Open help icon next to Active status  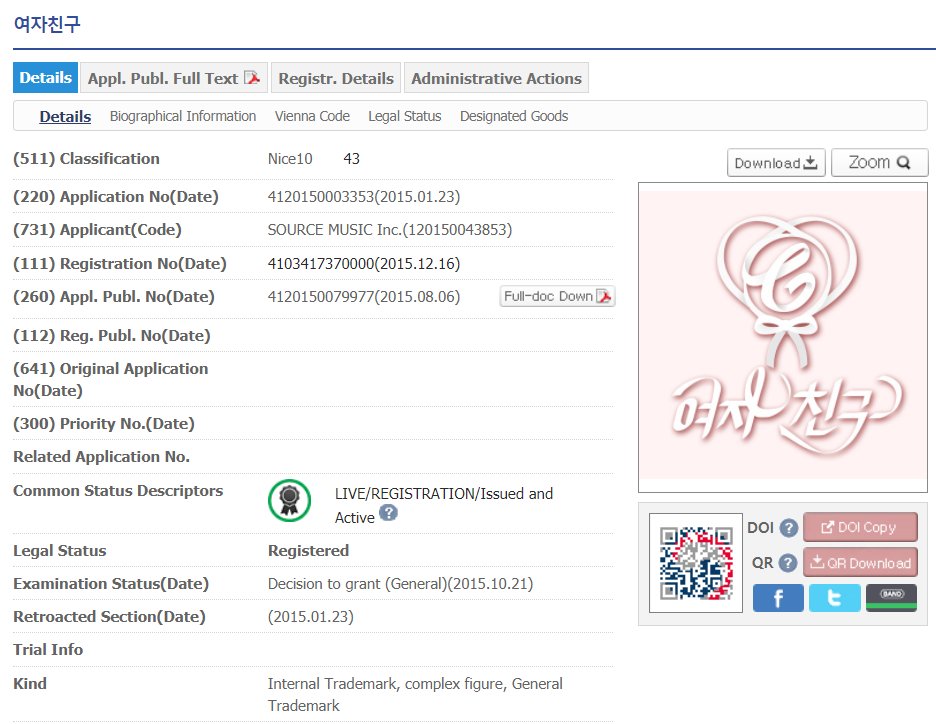point(388,513)
